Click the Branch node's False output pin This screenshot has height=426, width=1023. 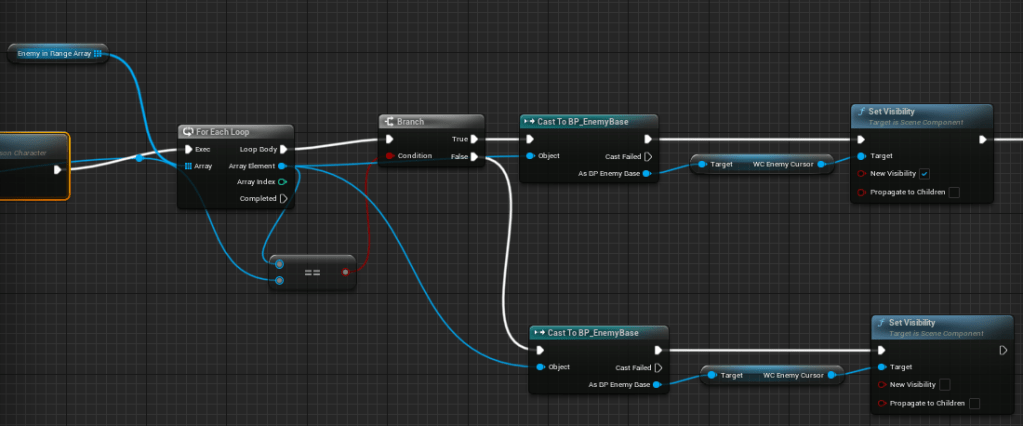pyautogui.click(x=474, y=157)
